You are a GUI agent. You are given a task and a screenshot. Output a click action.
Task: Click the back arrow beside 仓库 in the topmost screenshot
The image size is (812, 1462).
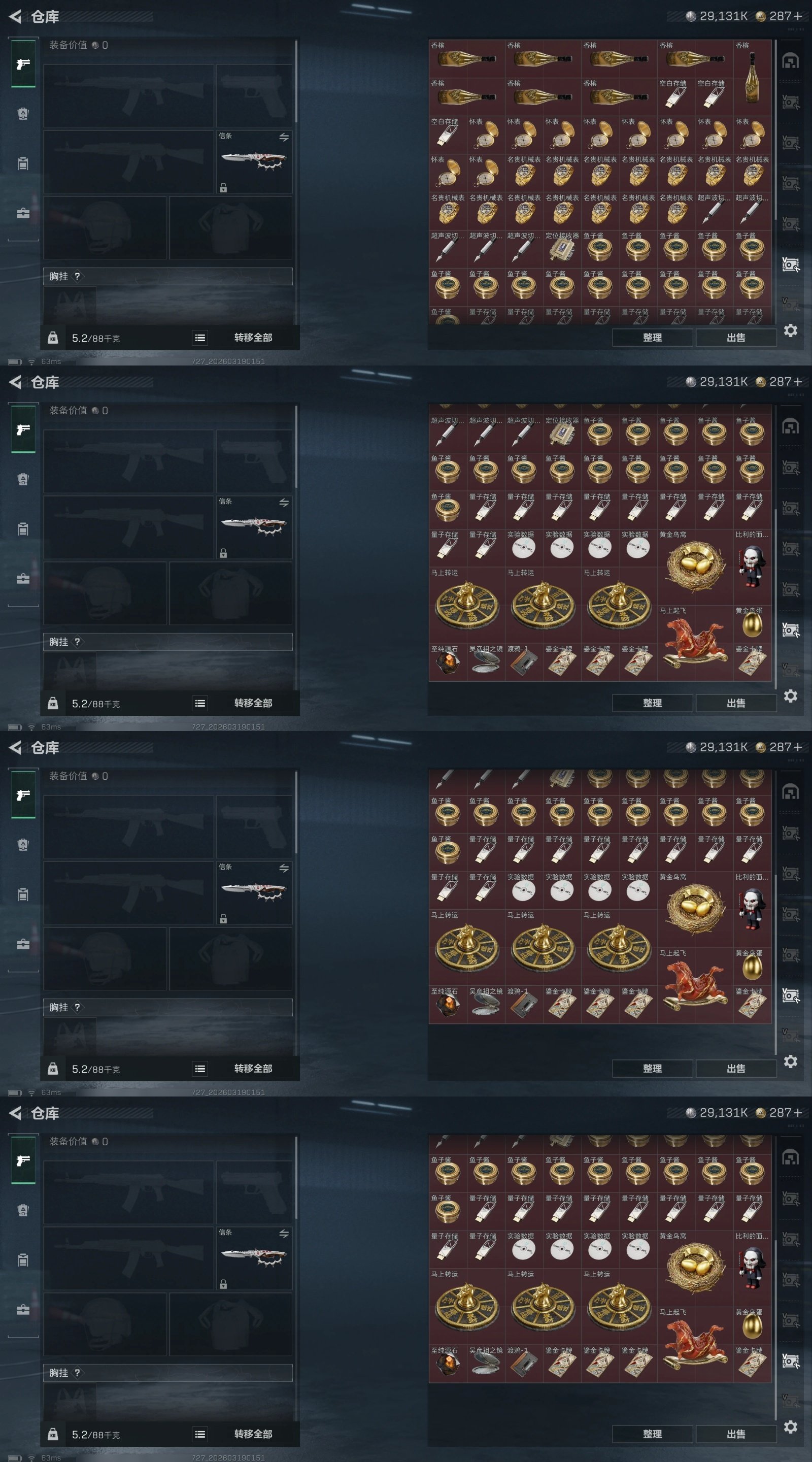15,16
